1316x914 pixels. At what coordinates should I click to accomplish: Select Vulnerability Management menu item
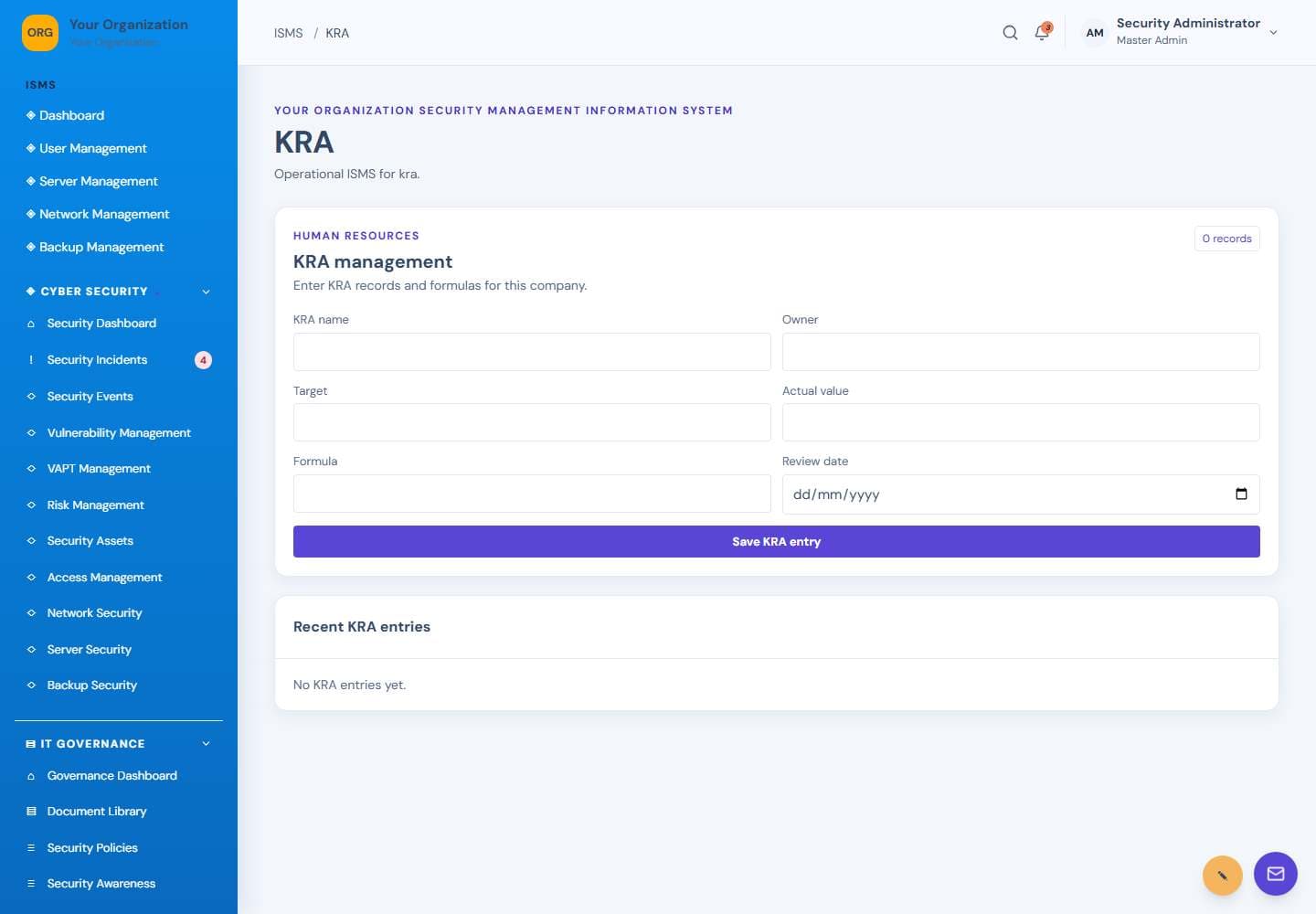pyautogui.click(x=119, y=433)
